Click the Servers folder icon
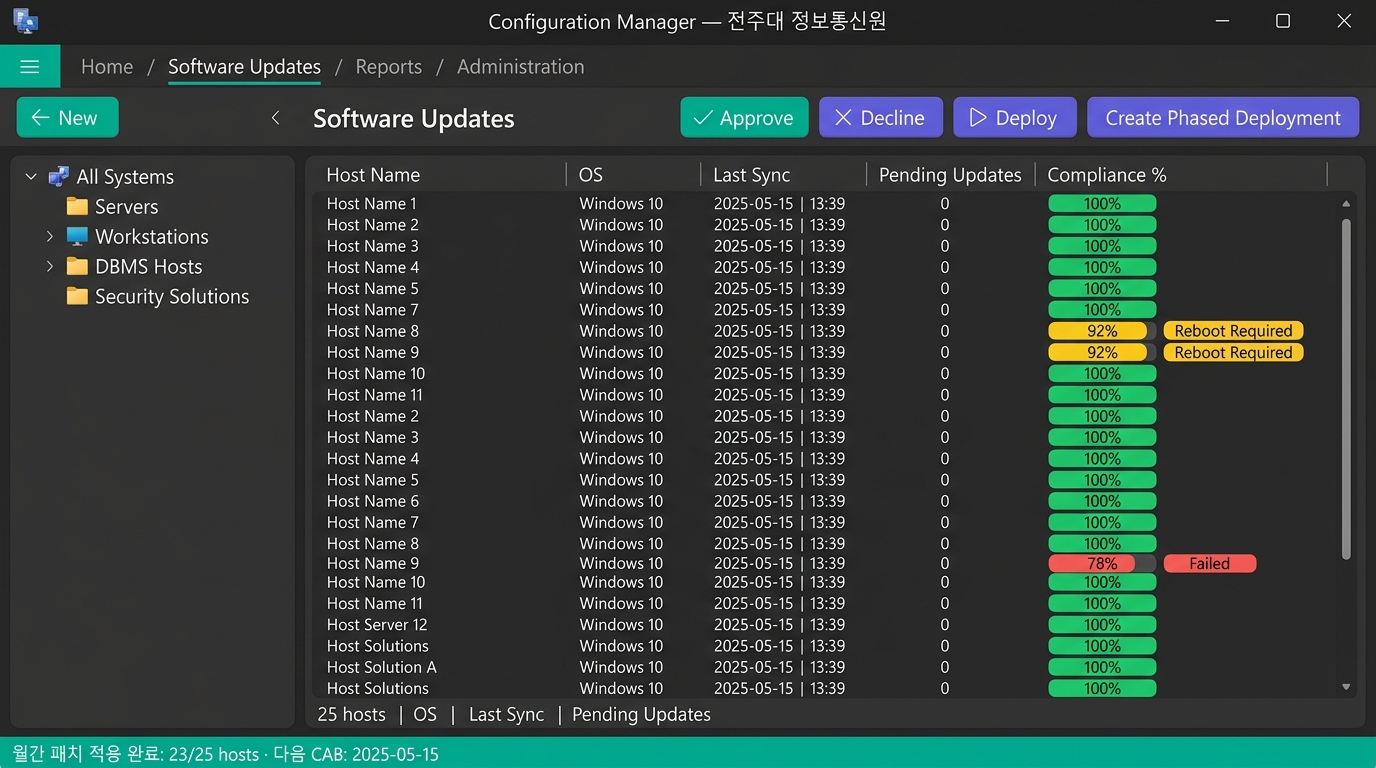This screenshot has width=1376, height=768. coord(77,207)
